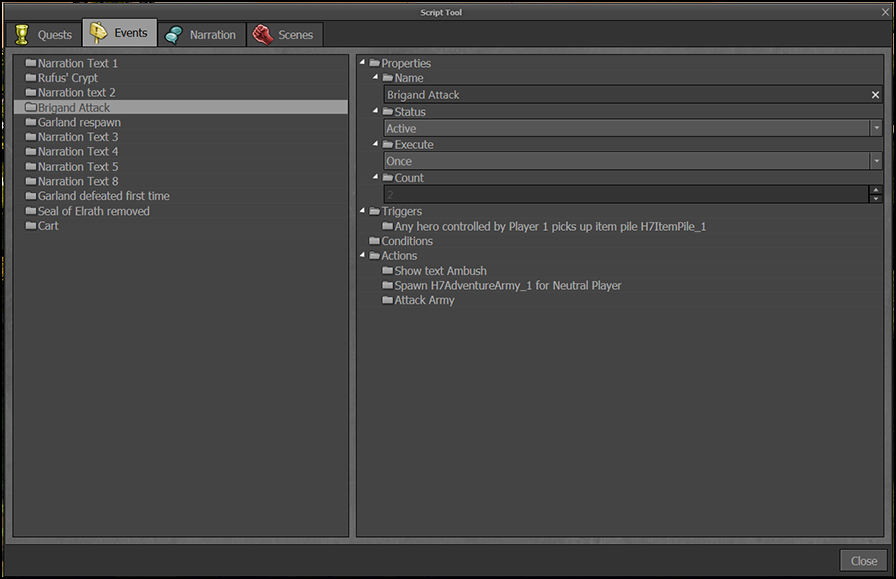Image resolution: width=896 pixels, height=579 pixels.
Task: Click the trophy icon on Quests tab
Action: point(21,34)
